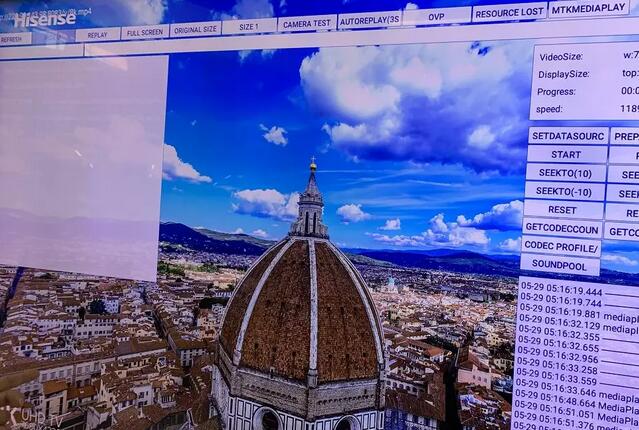The width and height of the screenshot is (639, 430).
Task: Trigger the RESOURCE LOST button
Action: 509,12
